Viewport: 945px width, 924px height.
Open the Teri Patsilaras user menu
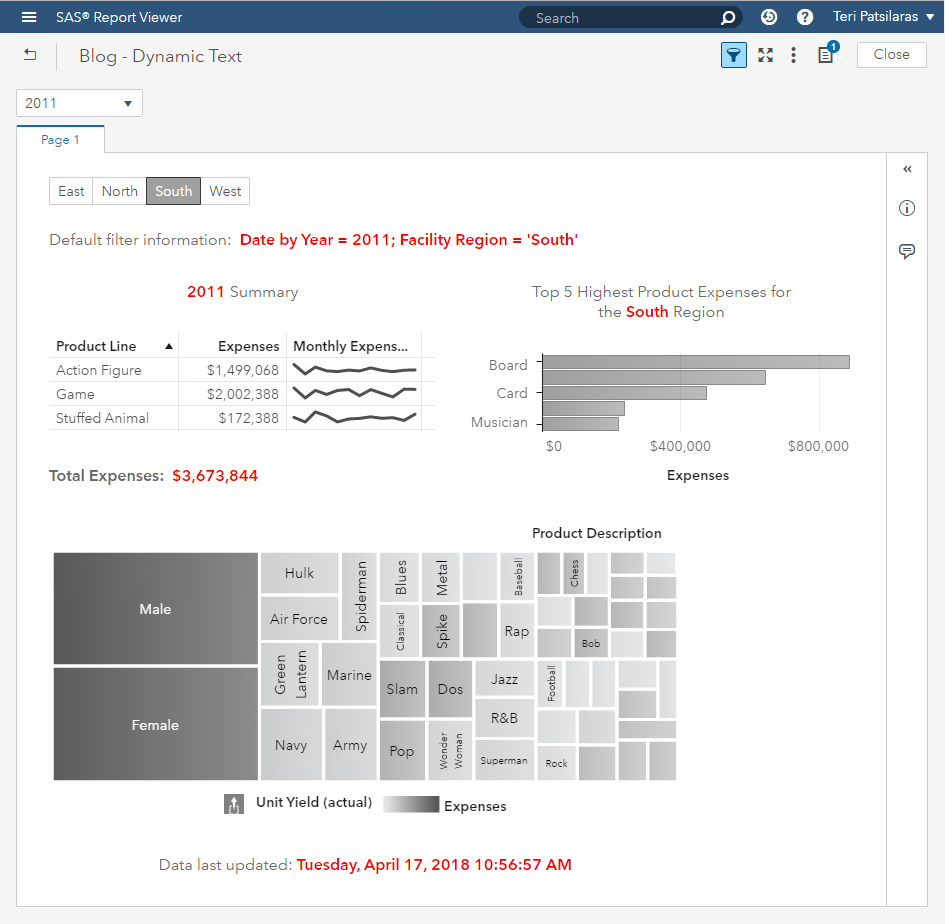pyautogui.click(x=883, y=17)
